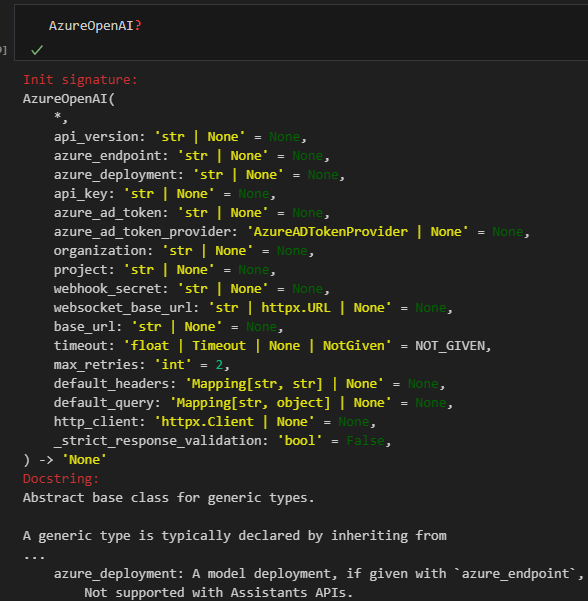Image resolution: width=588 pixels, height=601 pixels.
Task: Click 'AzureOpenAI(' in the signature output
Action: (x=69, y=99)
